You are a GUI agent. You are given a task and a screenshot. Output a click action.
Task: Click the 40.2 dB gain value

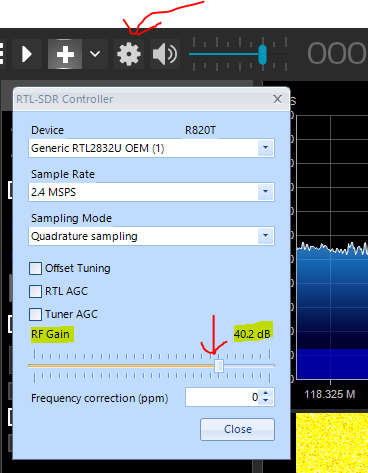252,334
